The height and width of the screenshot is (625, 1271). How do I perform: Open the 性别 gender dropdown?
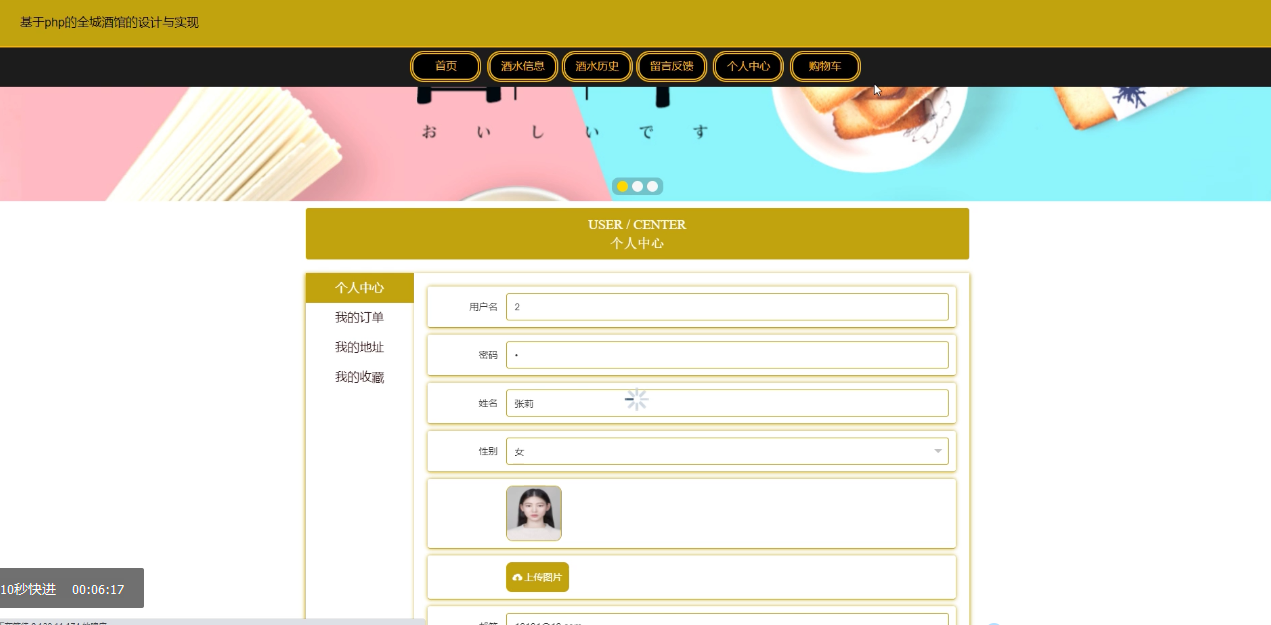click(x=727, y=451)
